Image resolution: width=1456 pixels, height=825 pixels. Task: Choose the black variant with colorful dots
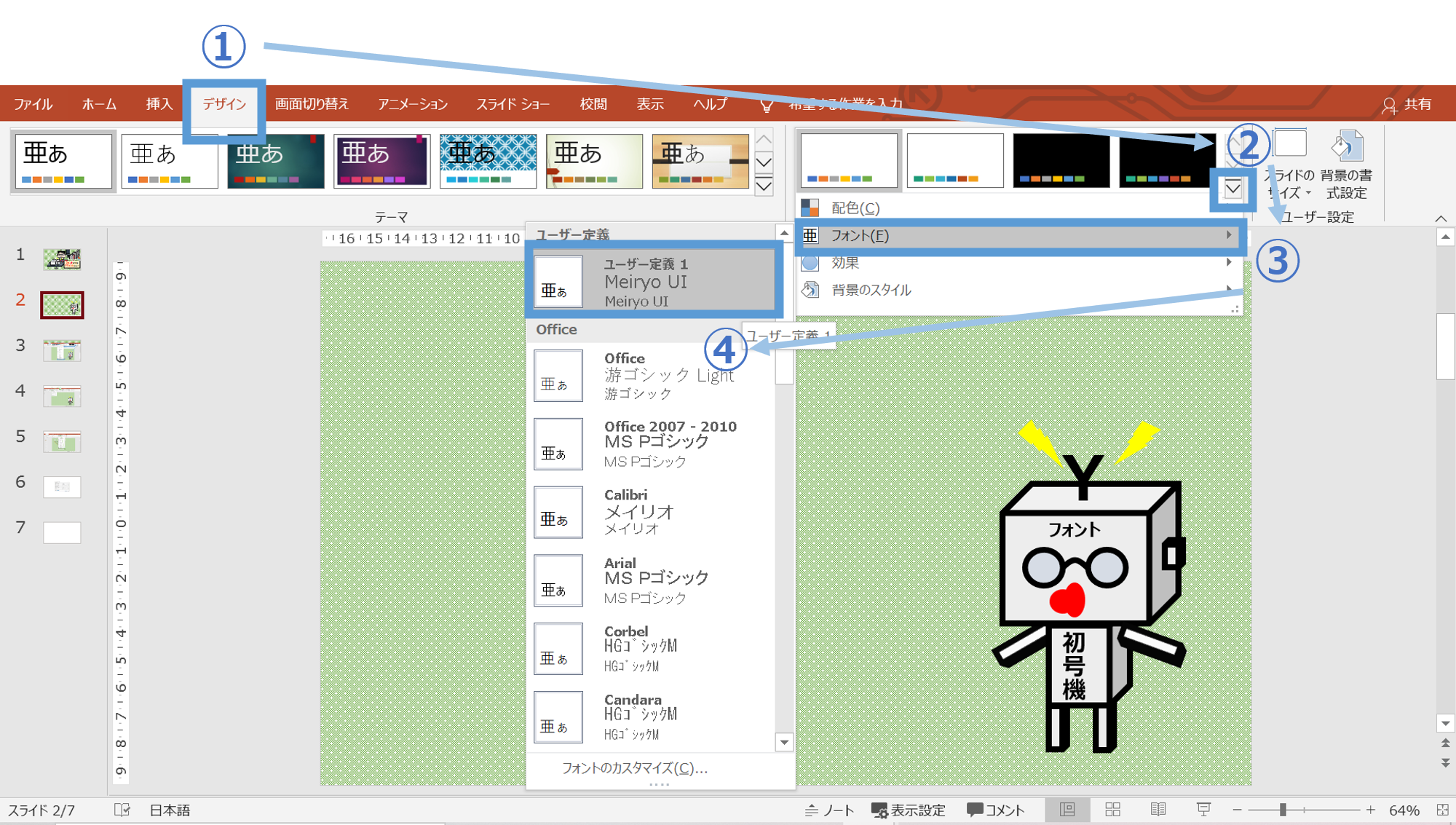pyautogui.click(x=1061, y=161)
